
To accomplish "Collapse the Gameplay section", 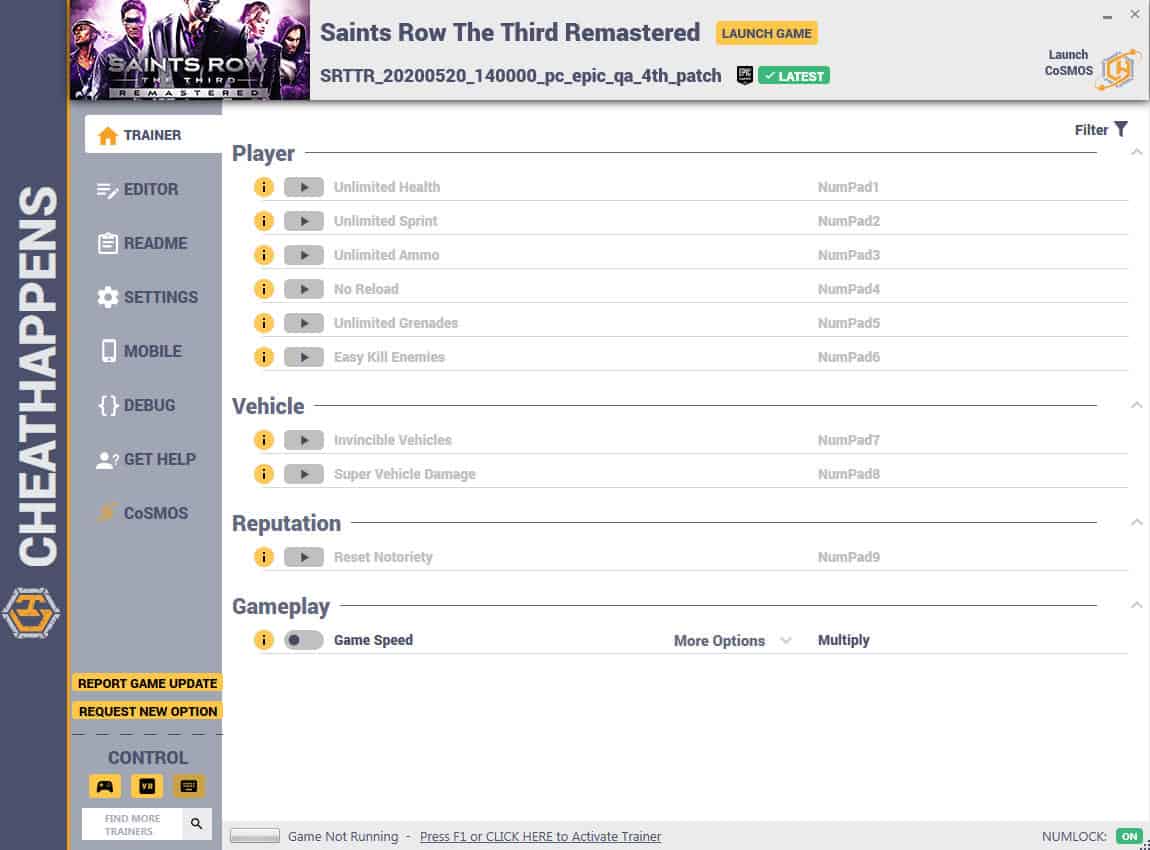I will pyautogui.click(x=1136, y=606).
